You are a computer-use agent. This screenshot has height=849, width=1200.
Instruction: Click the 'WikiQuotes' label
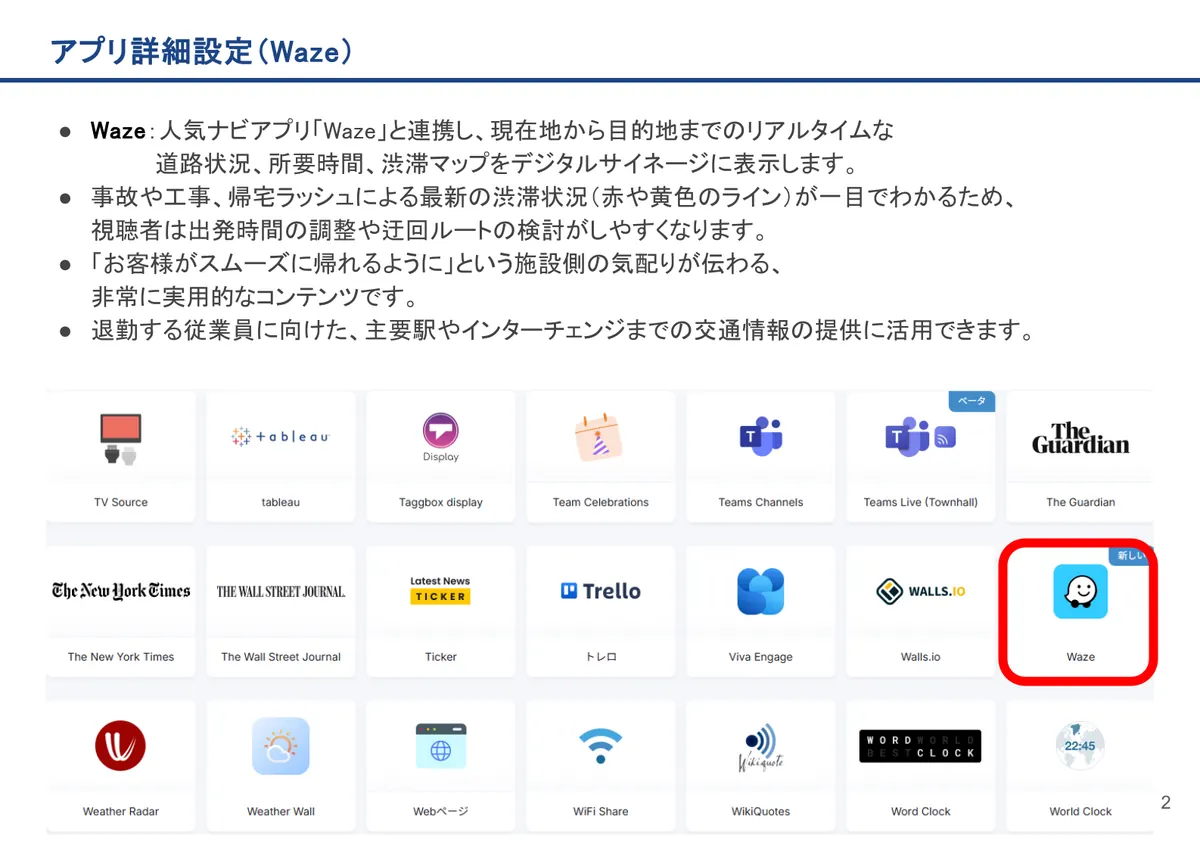pos(761,811)
